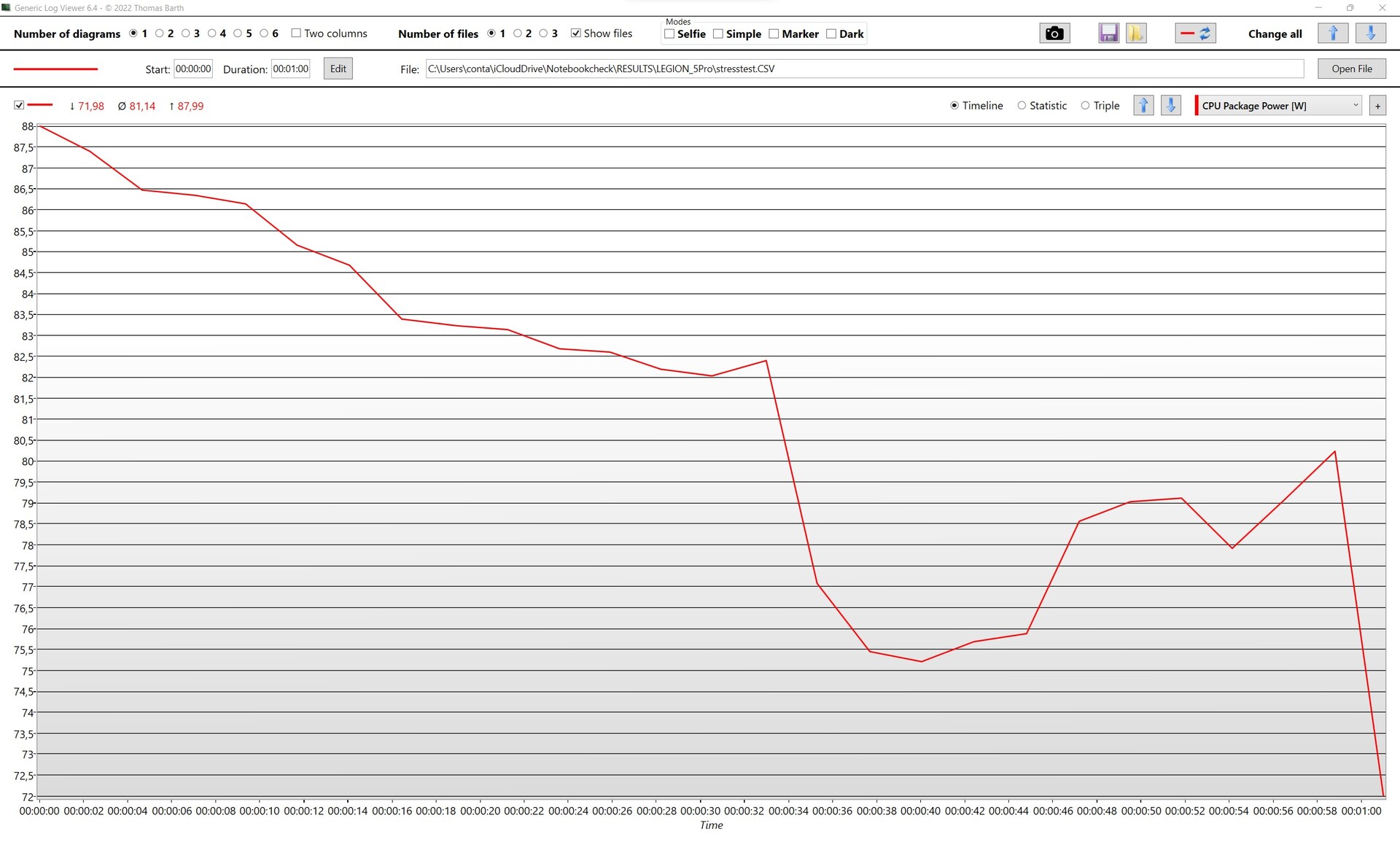Enable the Two columns checkbox
Viewport: 1400px width, 842px height.
click(x=296, y=34)
